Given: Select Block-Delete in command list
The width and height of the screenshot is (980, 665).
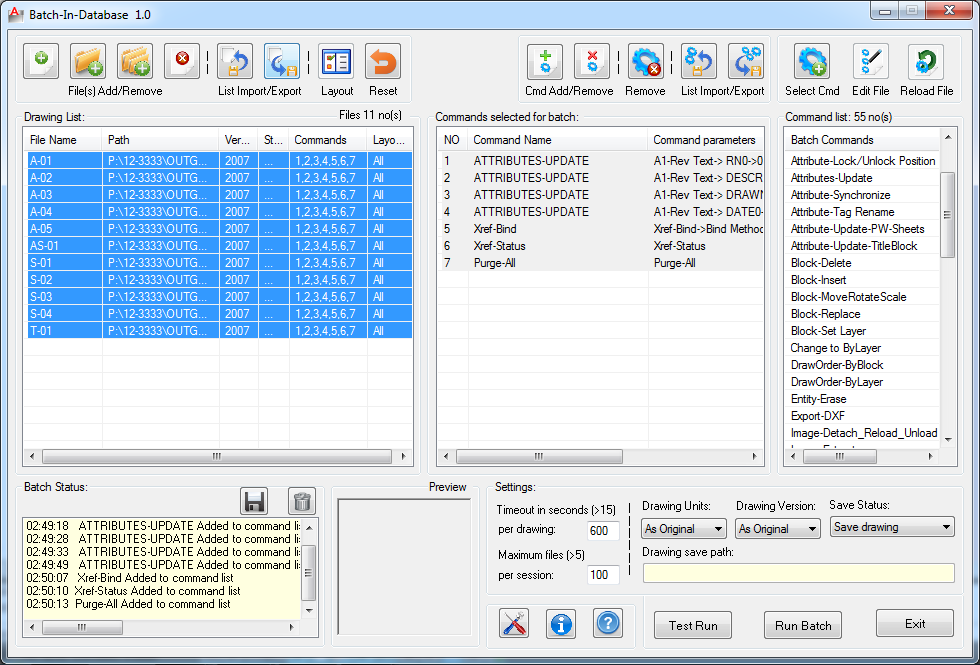Looking at the screenshot, I should (862, 262).
